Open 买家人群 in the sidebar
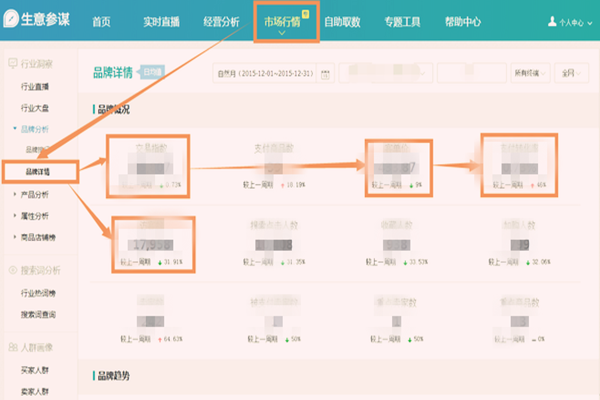Screen dimensions: 600x400 pos(35,370)
